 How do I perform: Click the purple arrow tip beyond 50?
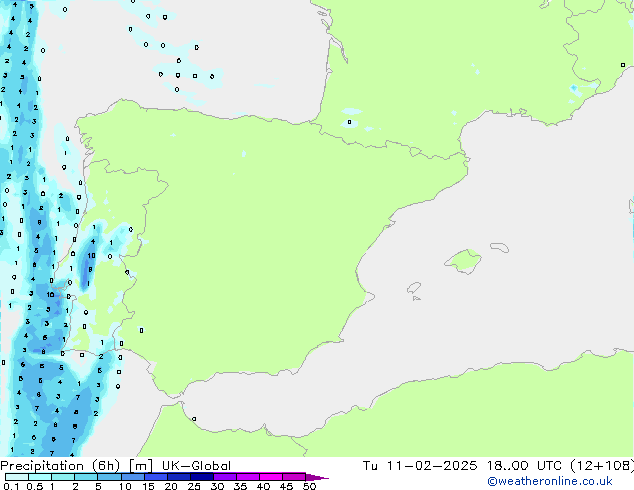tap(317, 477)
